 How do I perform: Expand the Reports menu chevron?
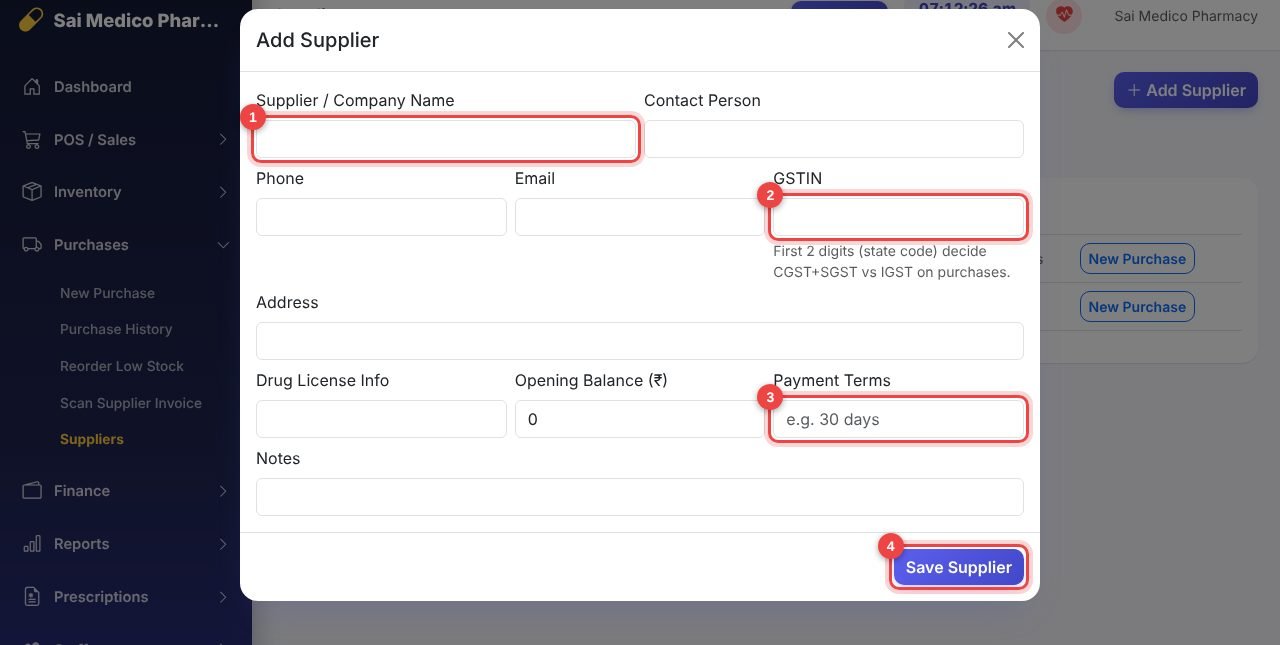[223, 544]
